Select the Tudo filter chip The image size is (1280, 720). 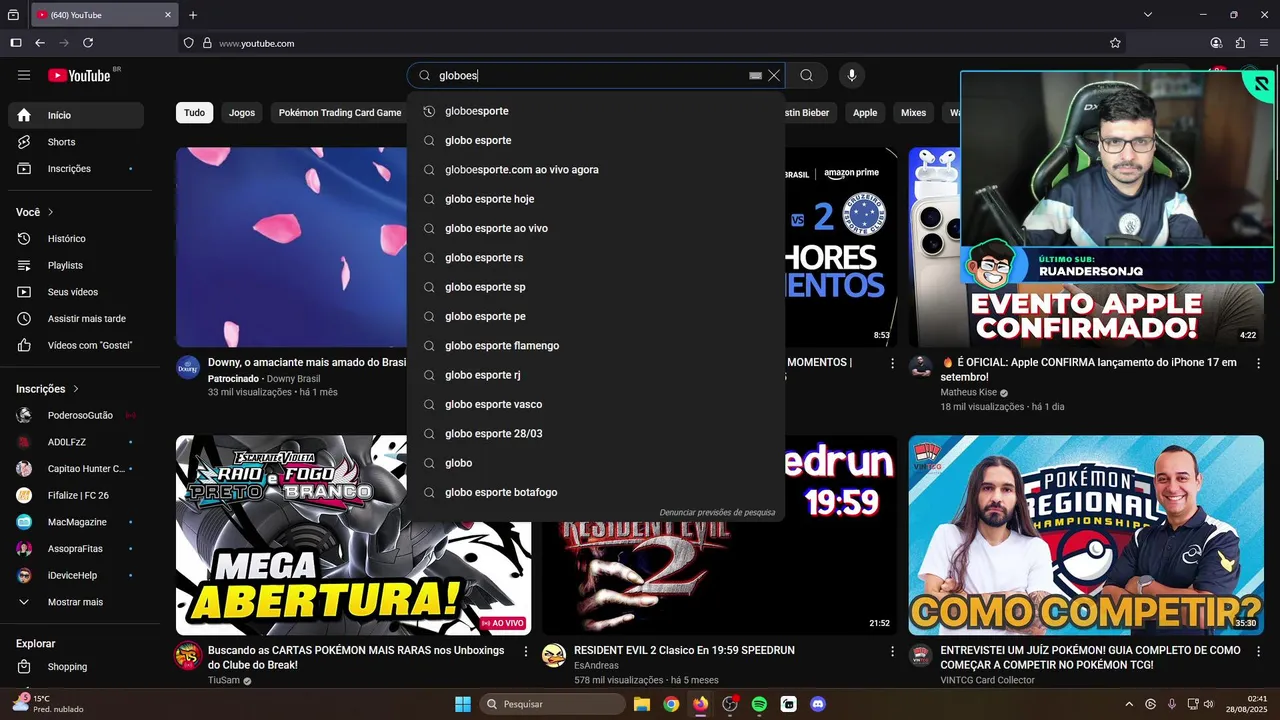point(194,113)
